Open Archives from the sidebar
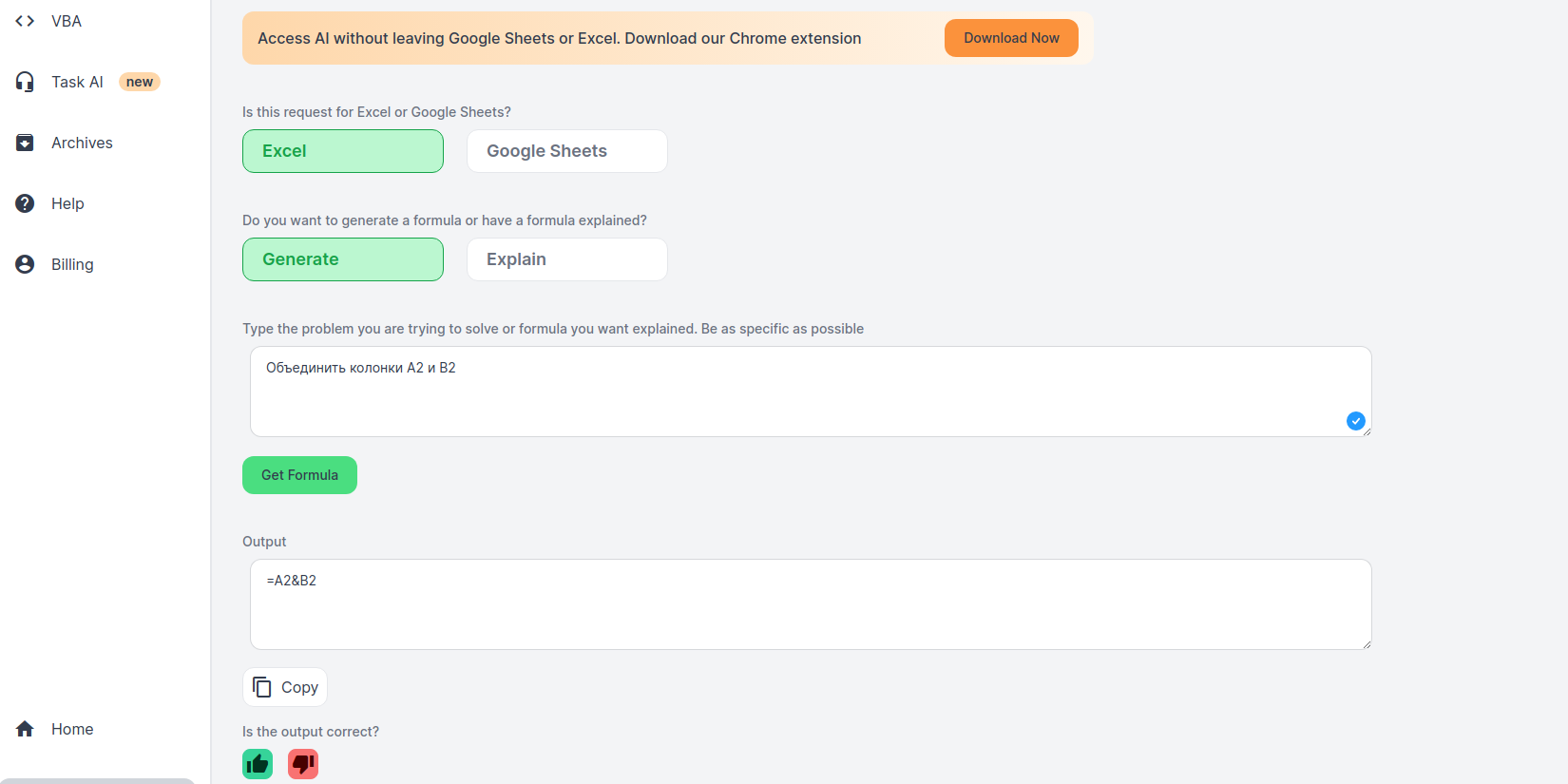The image size is (1568, 784). tap(82, 143)
